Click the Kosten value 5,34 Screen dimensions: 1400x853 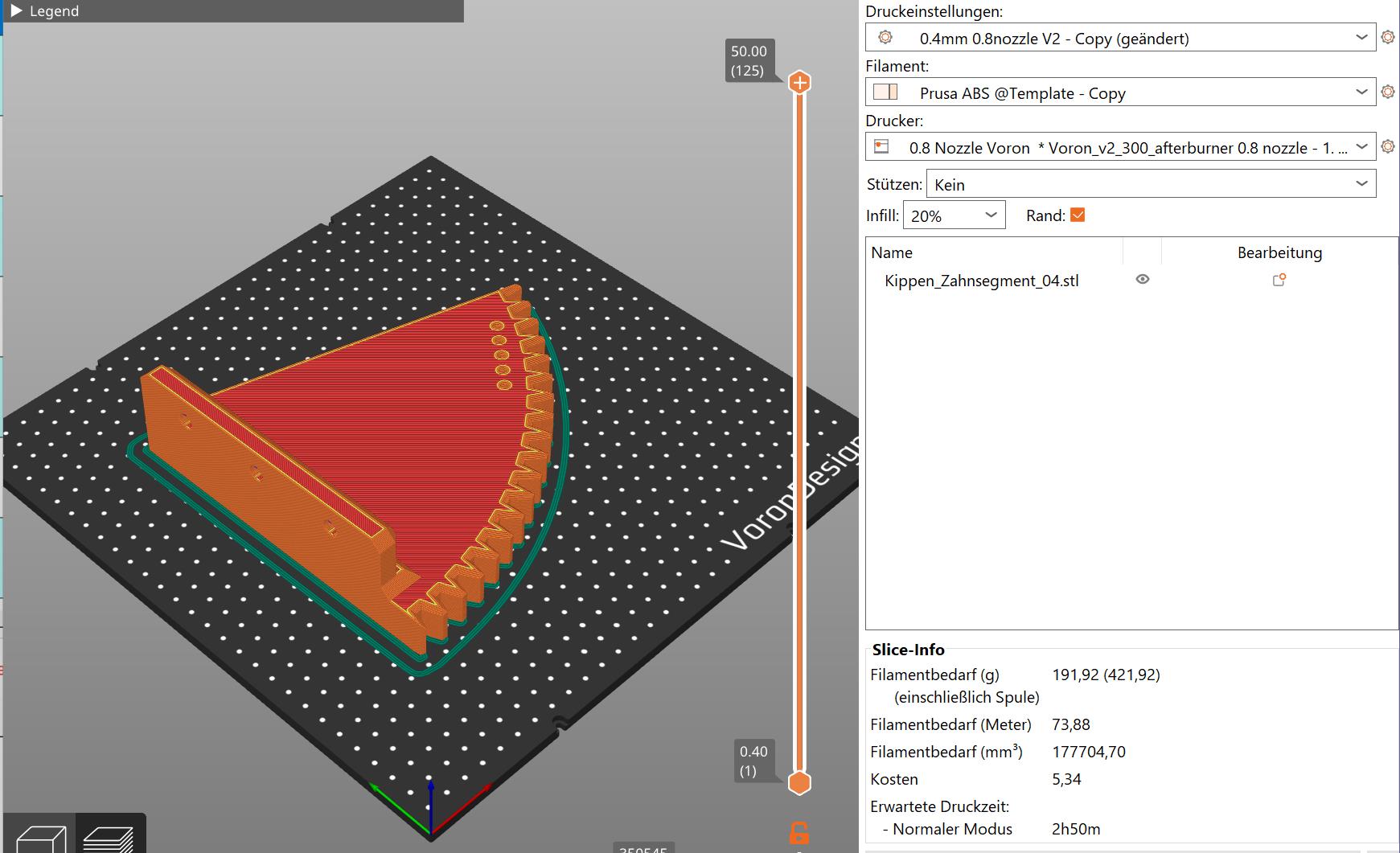click(1066, 779)
